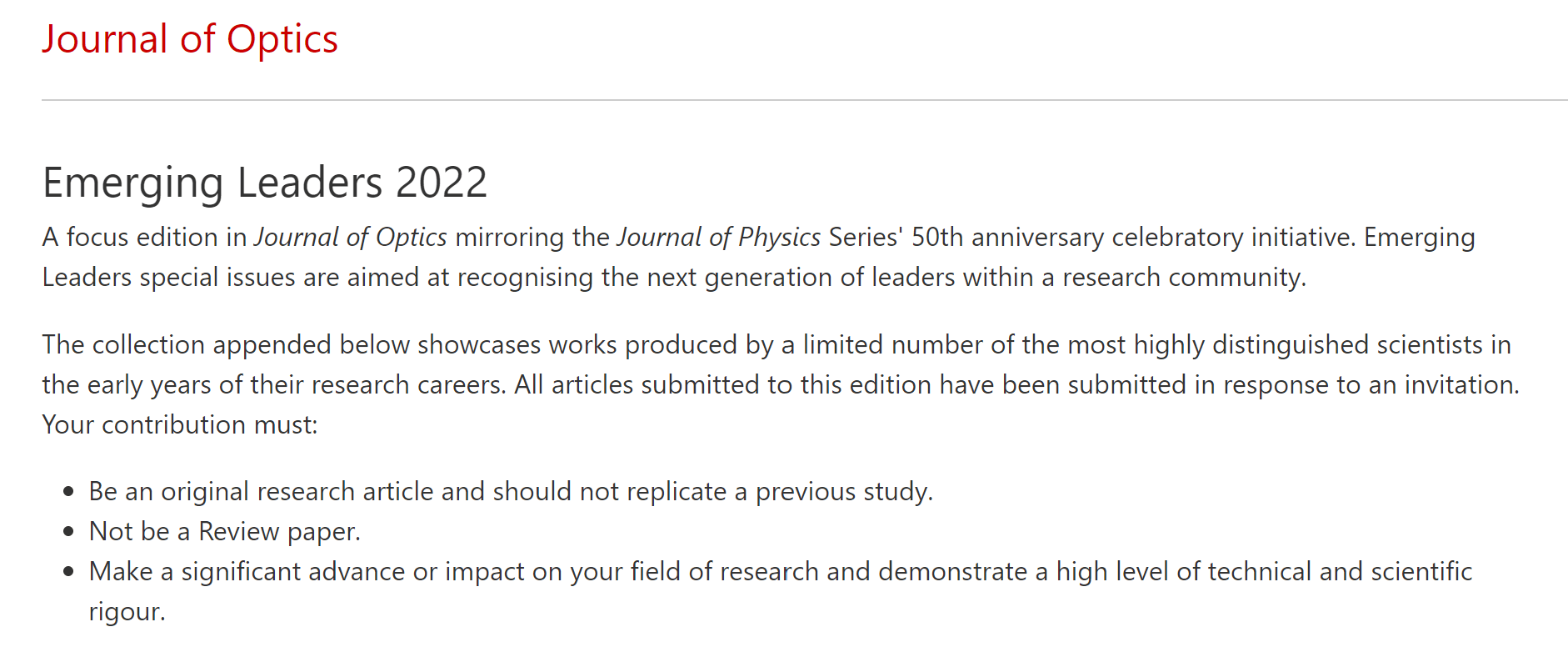Open the red Journal of Optics link

[x=190, y=39]
